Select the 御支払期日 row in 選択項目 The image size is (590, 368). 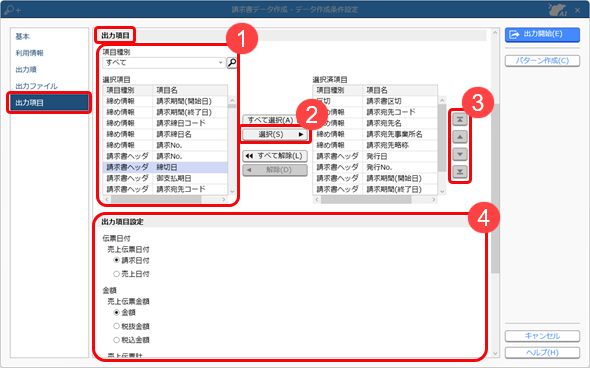pos(165,178)
